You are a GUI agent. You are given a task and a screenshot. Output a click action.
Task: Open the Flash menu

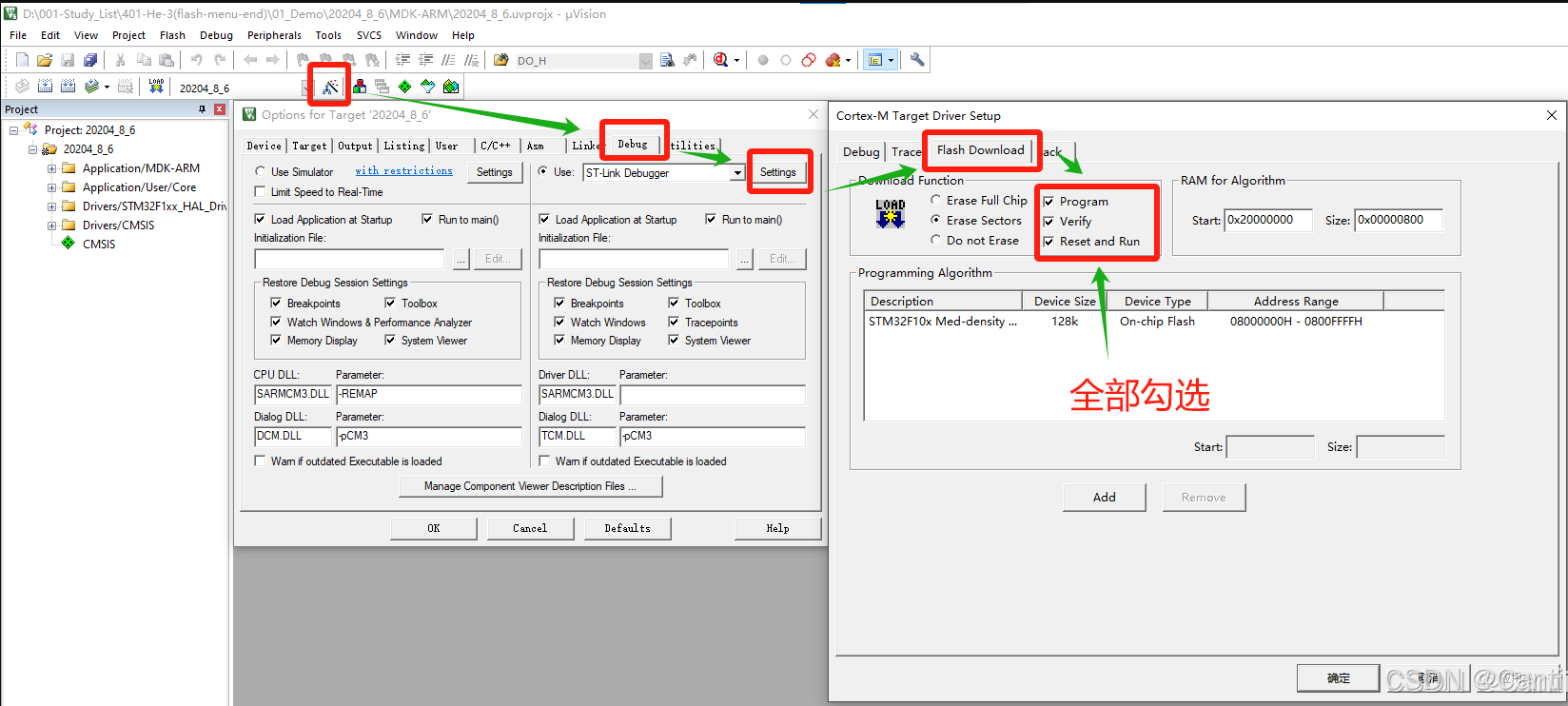(172, 35)
